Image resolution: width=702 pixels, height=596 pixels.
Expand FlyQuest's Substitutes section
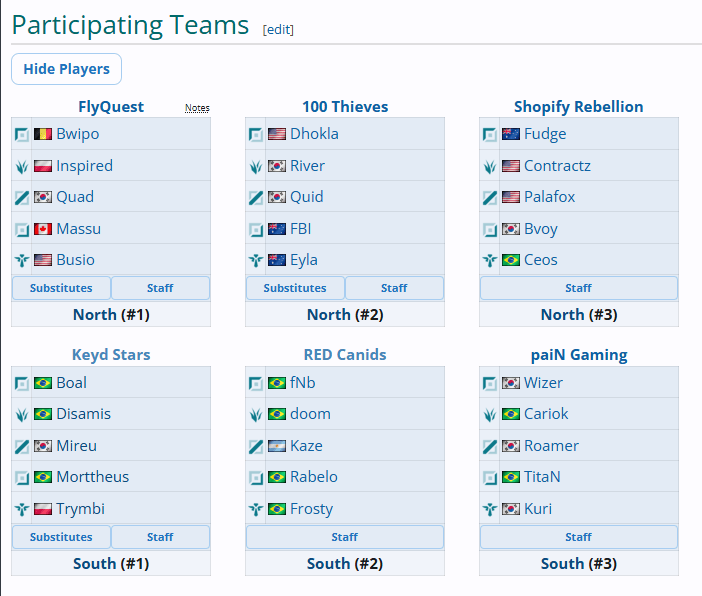[61, 288]
